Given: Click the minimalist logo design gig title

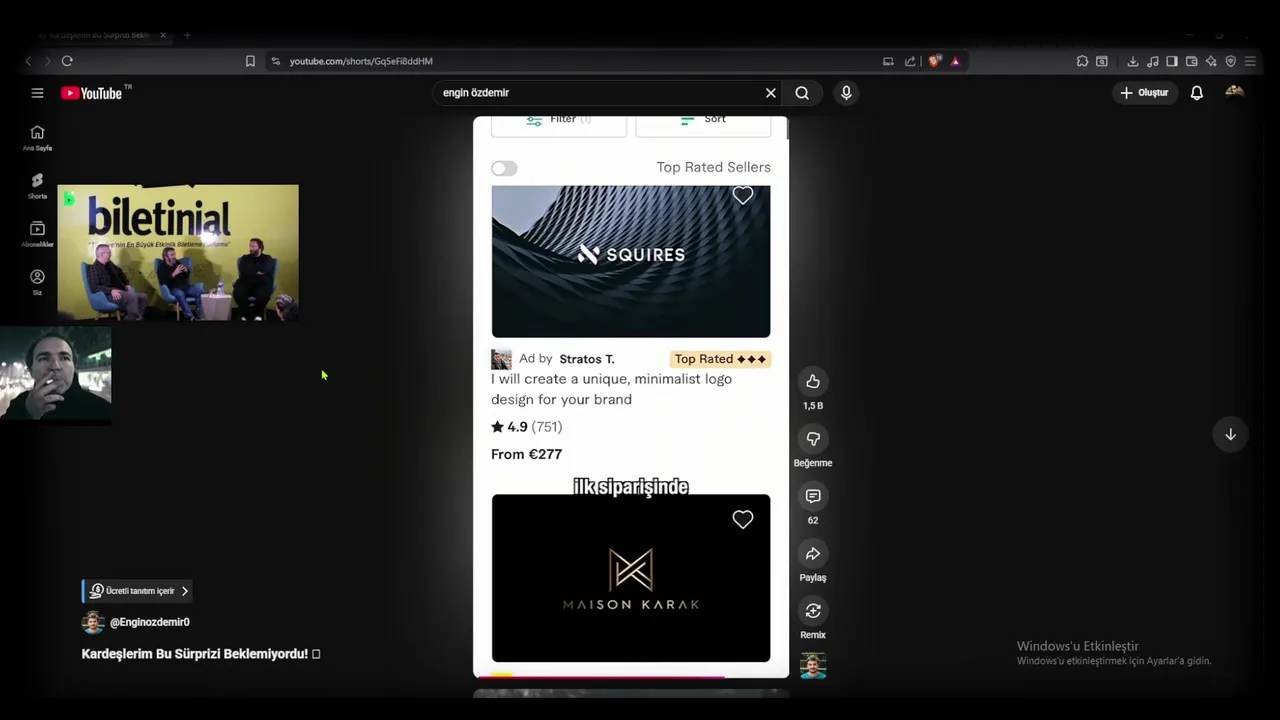Looking at the screenshot, I should click(611, 389).
